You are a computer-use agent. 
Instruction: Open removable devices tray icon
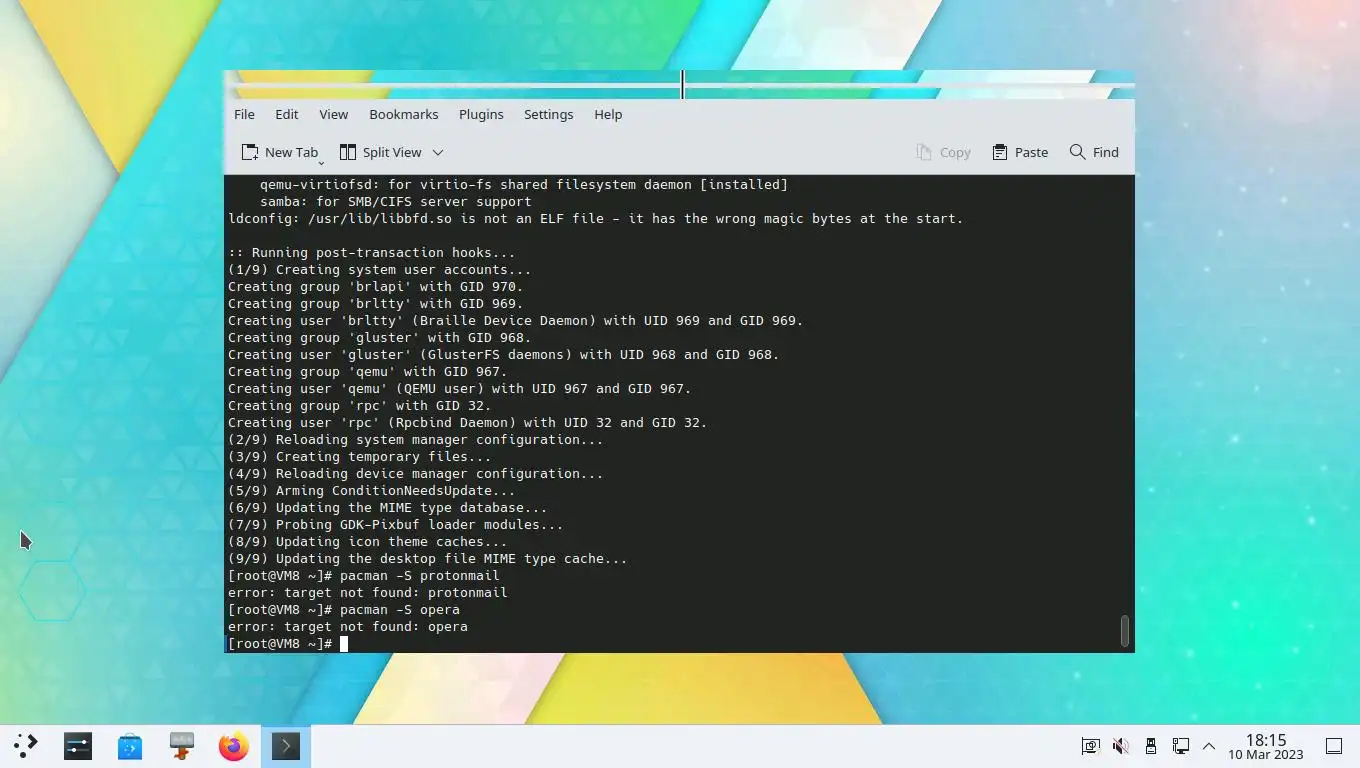[1151, 746]
